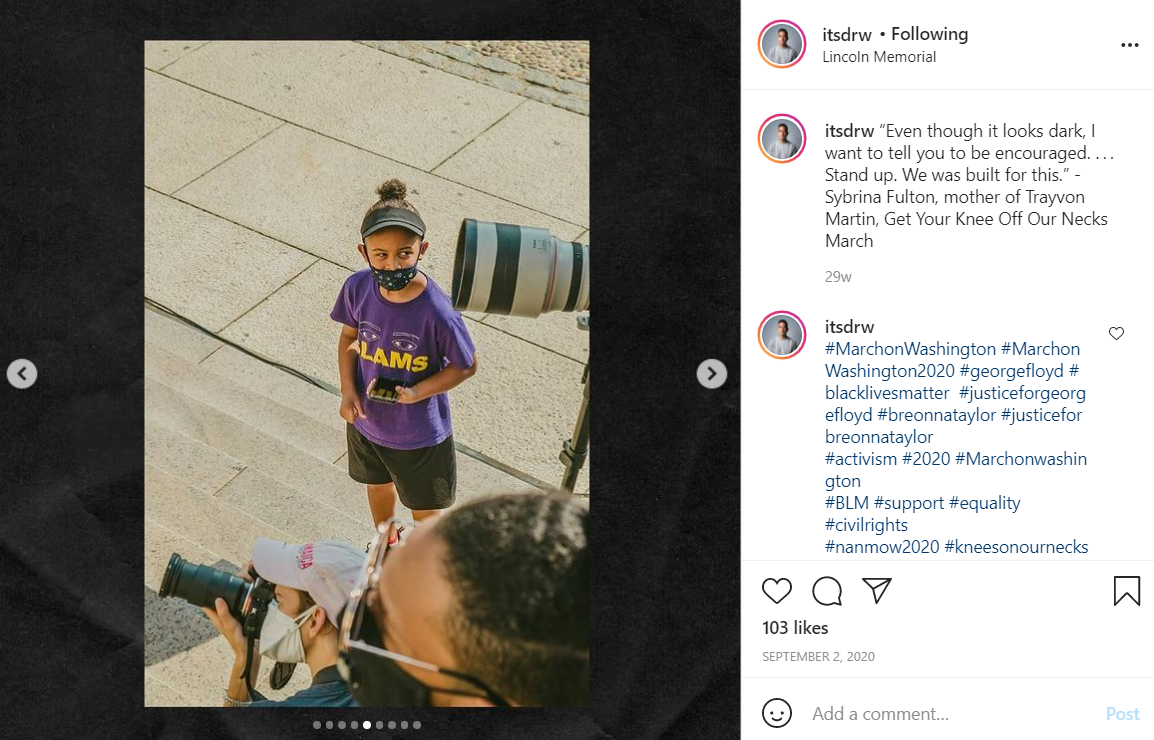Go to next photo with right arrow

coord(711,374)
